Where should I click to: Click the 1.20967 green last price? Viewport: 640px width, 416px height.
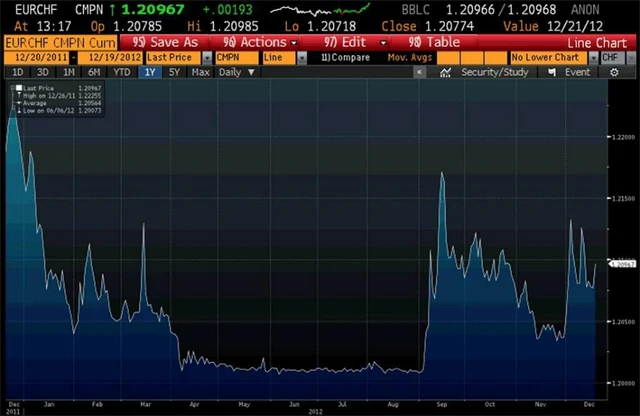pos(153,9)
